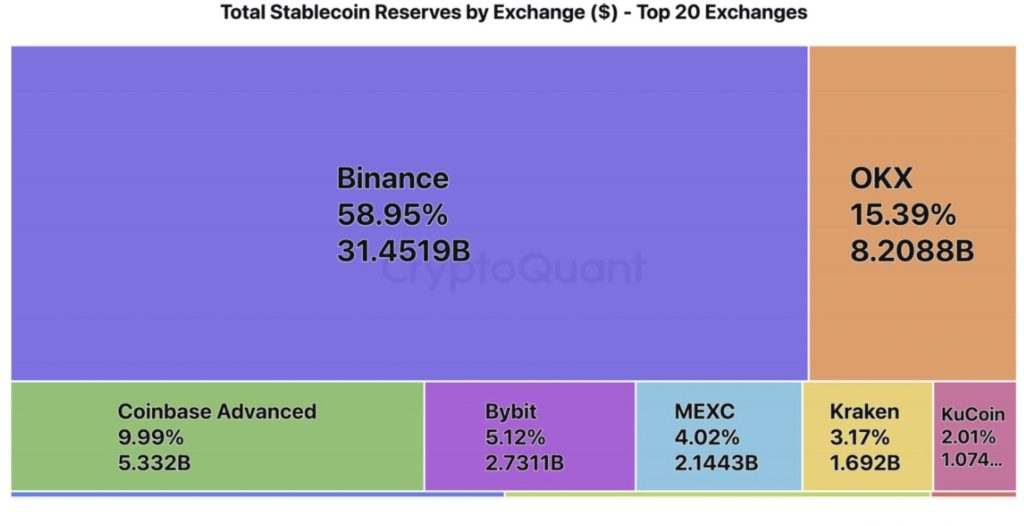Viewport: 1024px width, 526px height.
Task: Select the Bybit label in the treemap
Action: pyautogui.click(x=511, y=411)
